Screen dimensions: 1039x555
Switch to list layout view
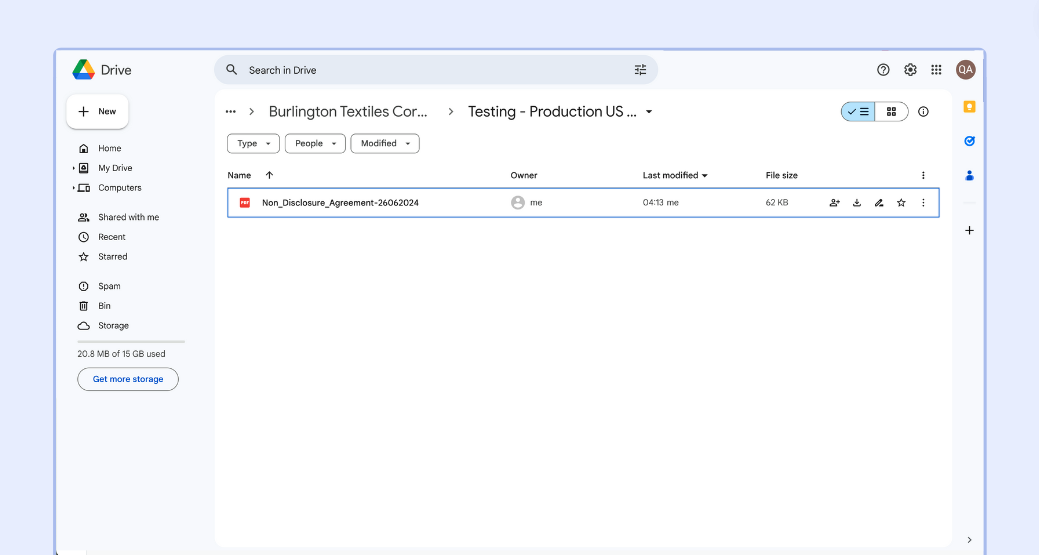[x=858, y=112]
